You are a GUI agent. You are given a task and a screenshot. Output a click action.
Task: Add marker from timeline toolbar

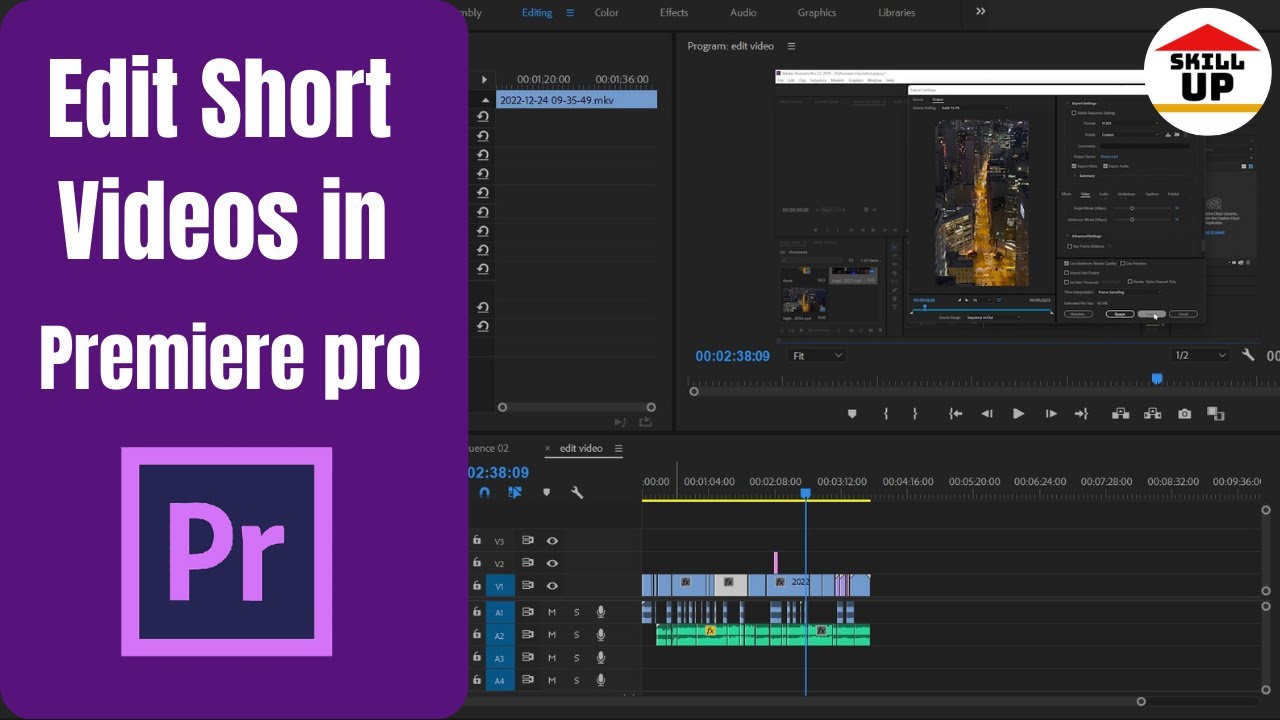click(x=546, y=492)
